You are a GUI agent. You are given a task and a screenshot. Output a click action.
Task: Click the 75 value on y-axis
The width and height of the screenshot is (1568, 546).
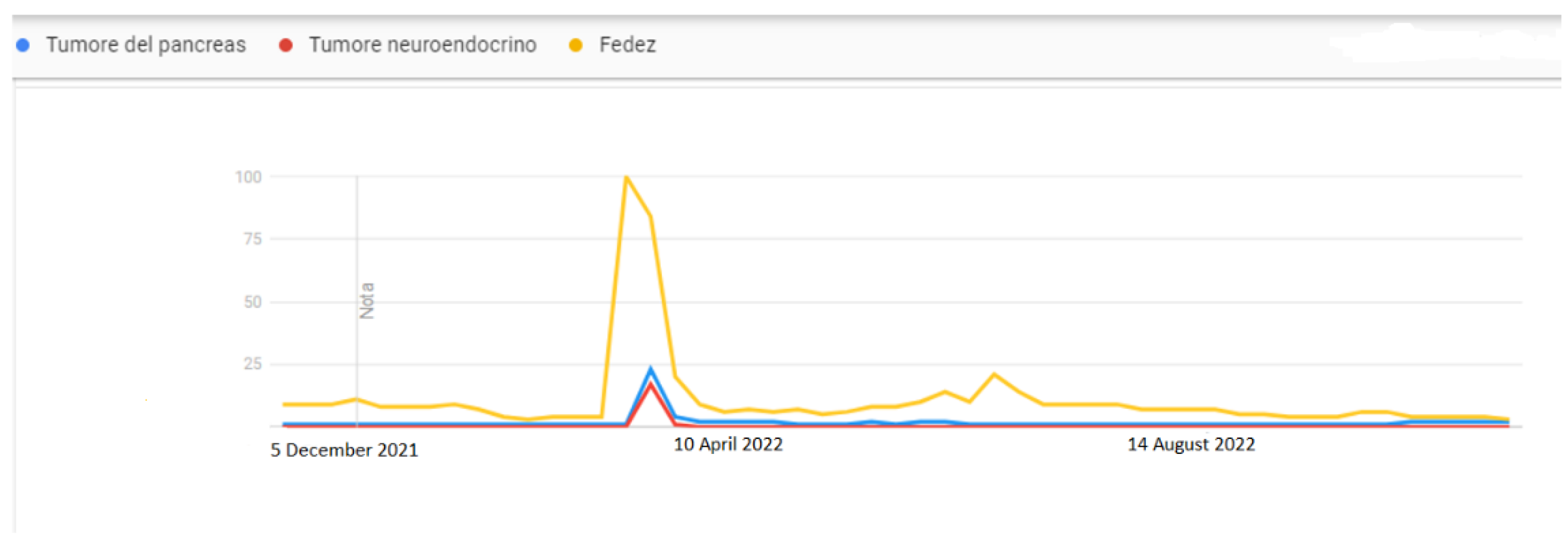[x=252, y=239]
